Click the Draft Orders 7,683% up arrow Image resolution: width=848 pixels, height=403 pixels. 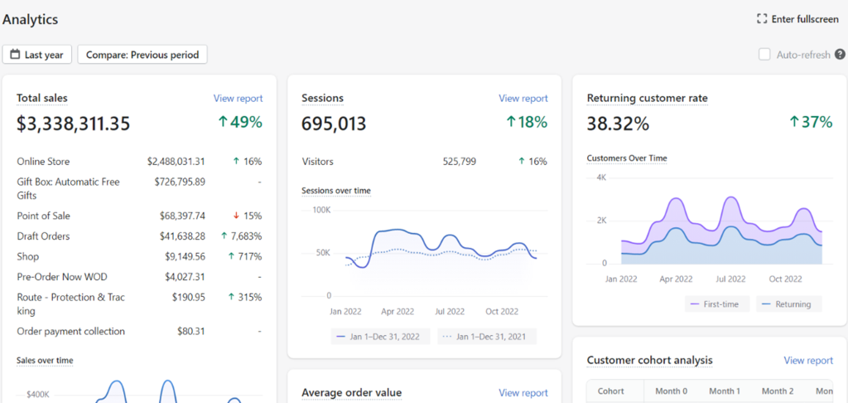coord(224,236)
